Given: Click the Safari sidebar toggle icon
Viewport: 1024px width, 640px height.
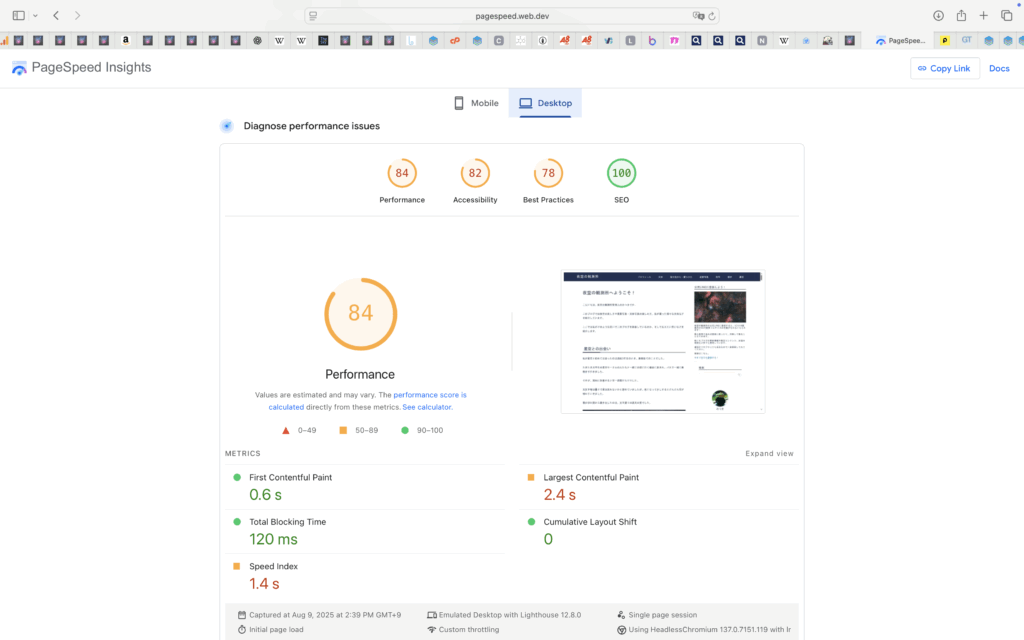Looking at the screenshot, I should (18, 15).
